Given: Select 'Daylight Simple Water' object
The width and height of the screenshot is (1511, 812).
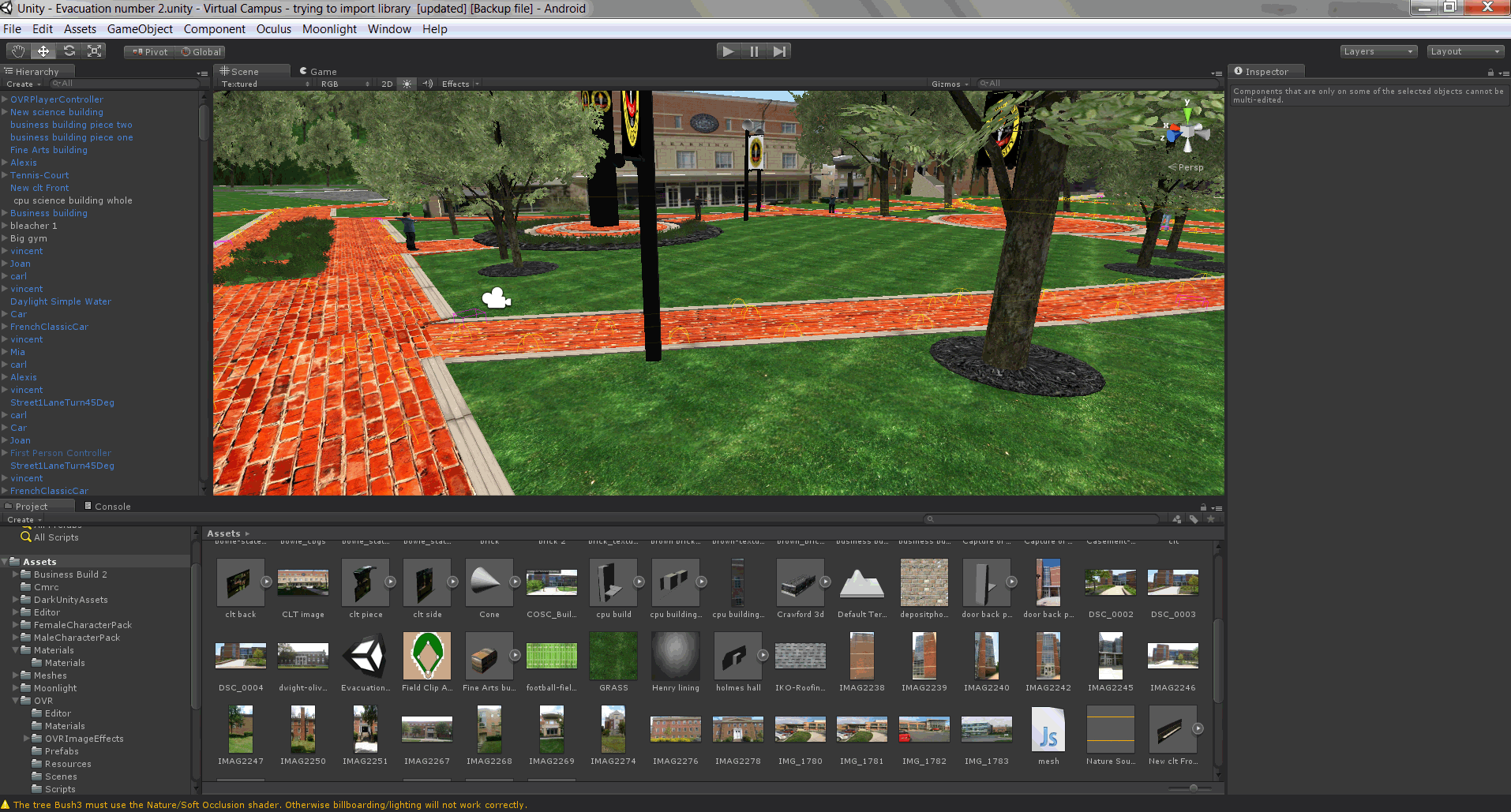Looking at the screenshot, I should point(61,301).
